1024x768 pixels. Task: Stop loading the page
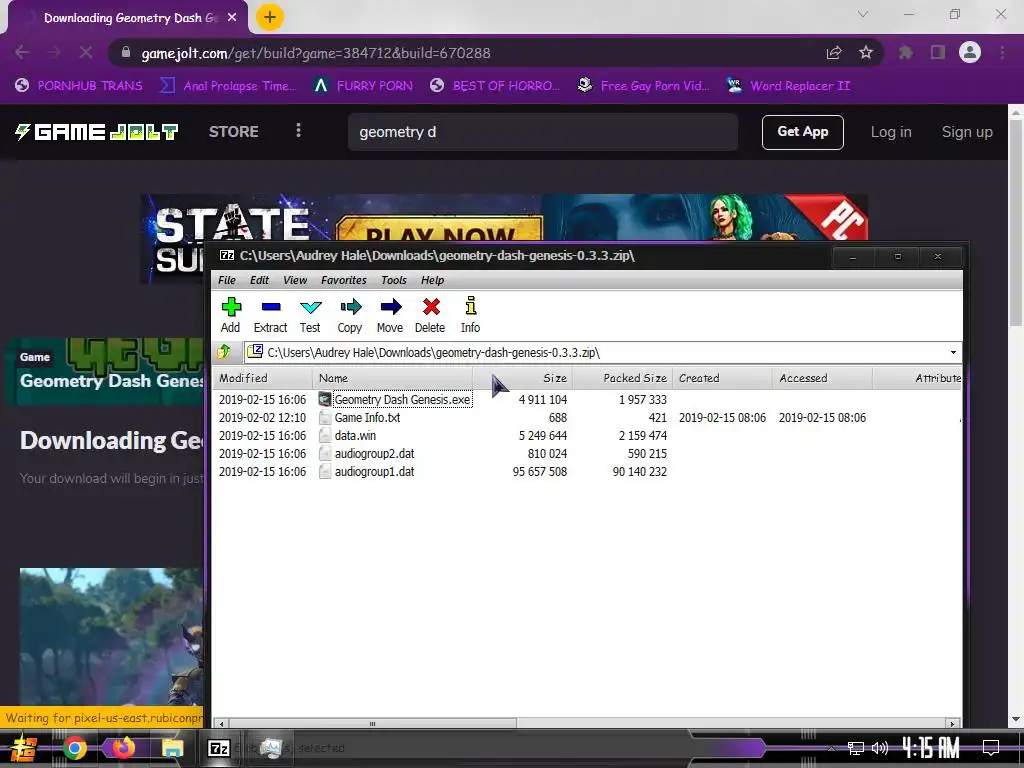point(86,53)
